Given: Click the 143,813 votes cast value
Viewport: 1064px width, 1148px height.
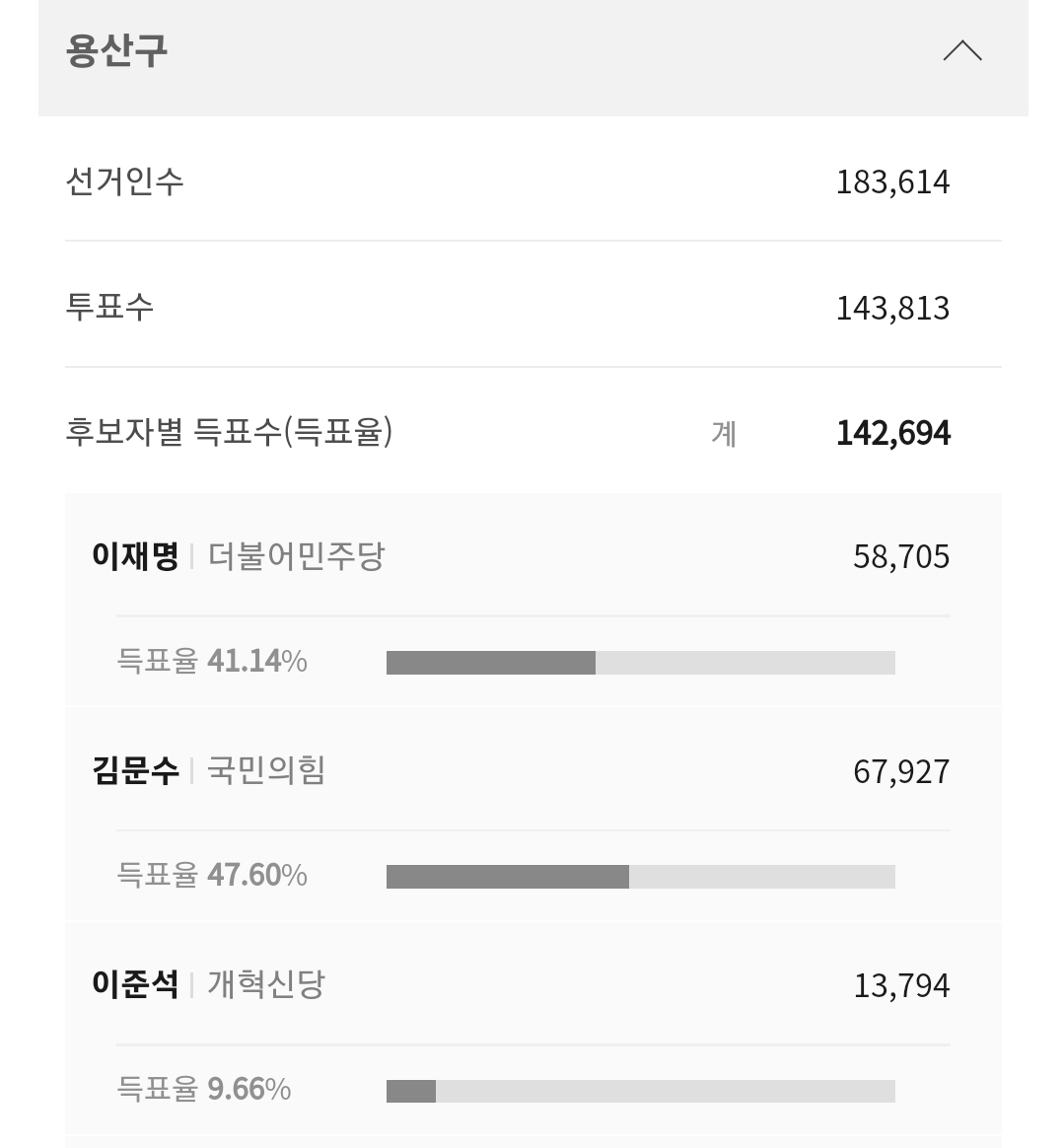Looking at the screenshot, I should 892,309.
